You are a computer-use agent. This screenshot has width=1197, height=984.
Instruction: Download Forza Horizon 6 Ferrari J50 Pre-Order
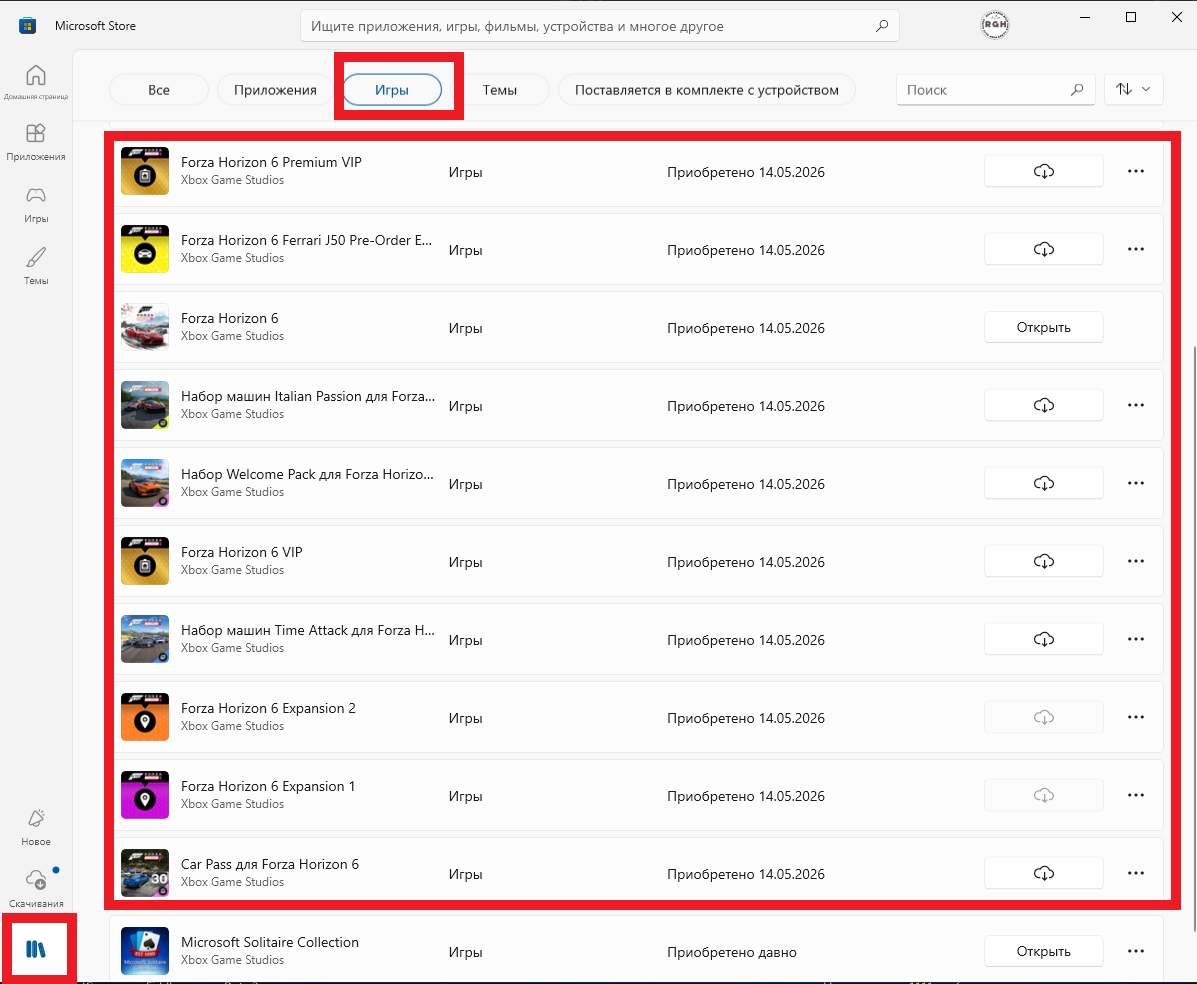(x=1044, y=249)
